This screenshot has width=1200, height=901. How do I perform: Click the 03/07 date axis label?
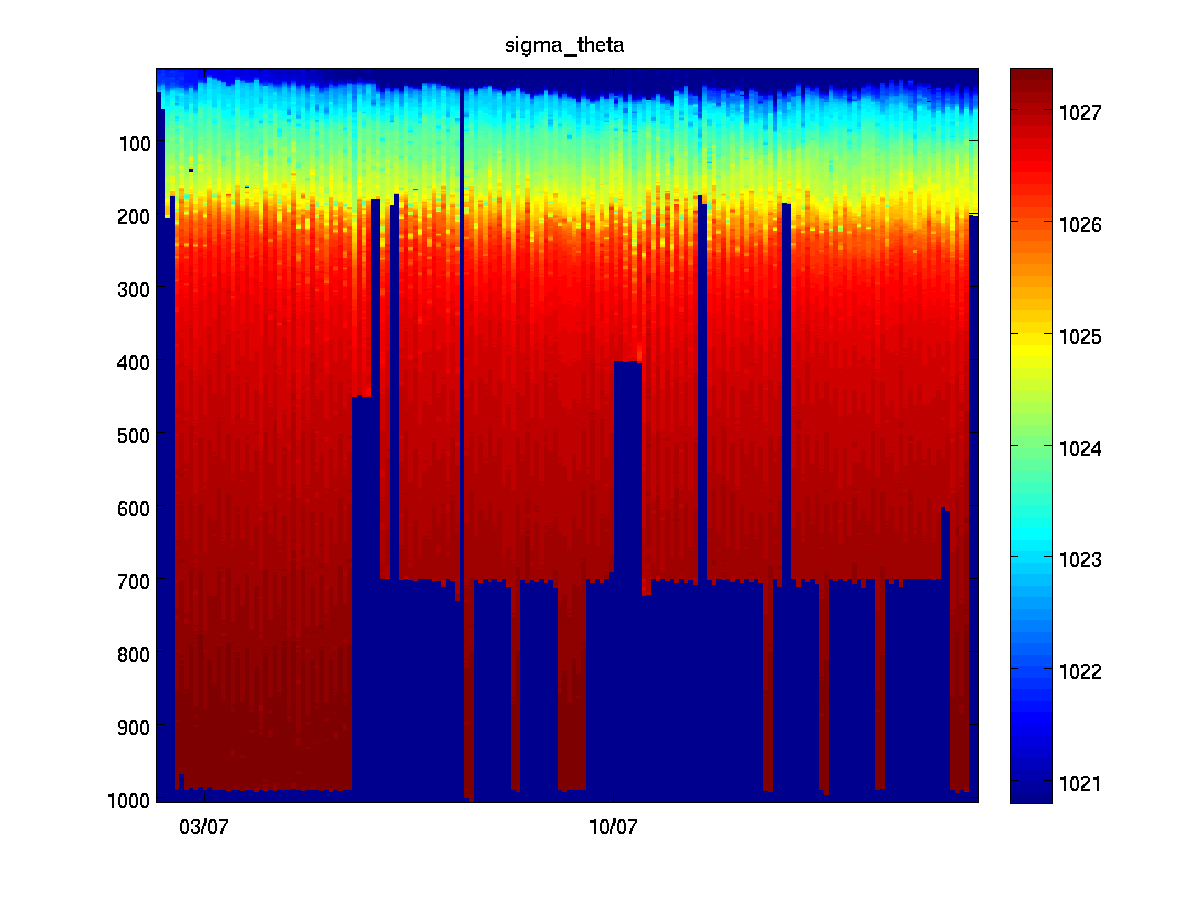coord(205,827)
